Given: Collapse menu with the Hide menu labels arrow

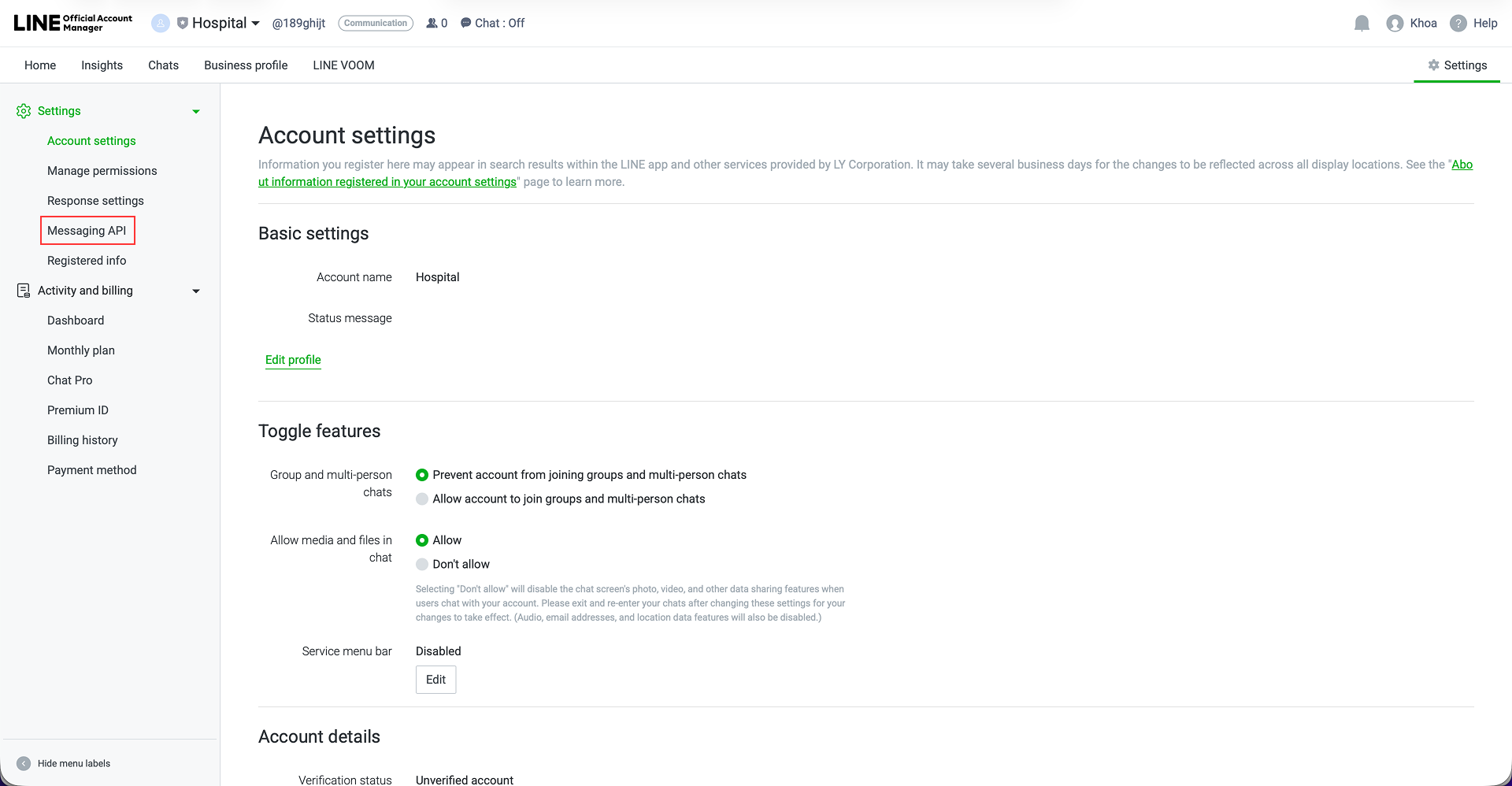Looking at the screenshot, I should [24, 763].
